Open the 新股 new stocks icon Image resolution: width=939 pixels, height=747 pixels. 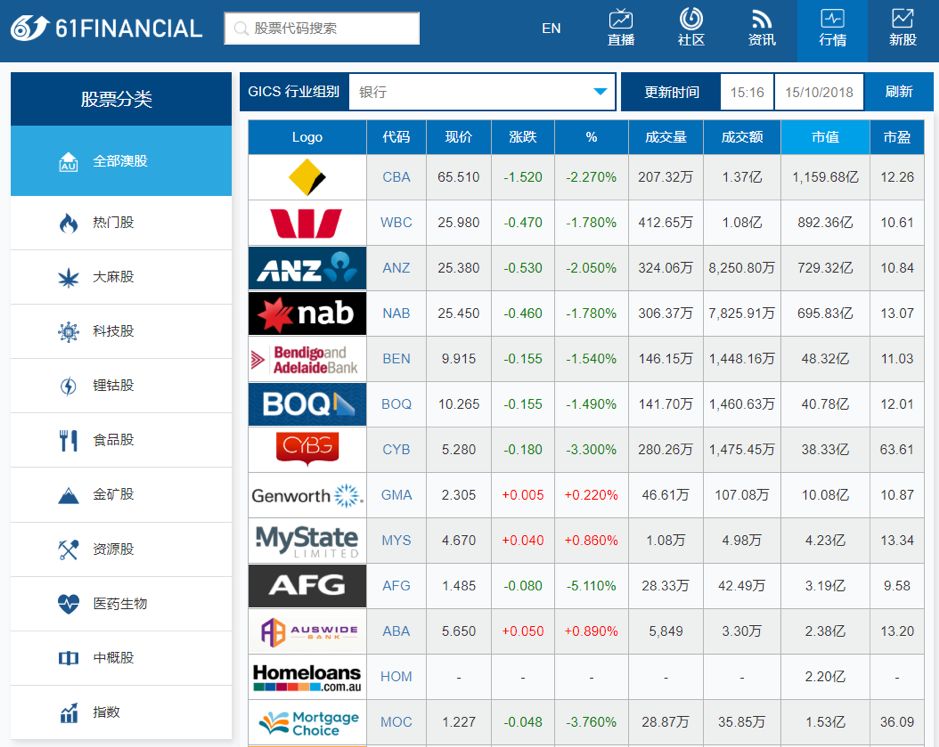pos(902,28)
